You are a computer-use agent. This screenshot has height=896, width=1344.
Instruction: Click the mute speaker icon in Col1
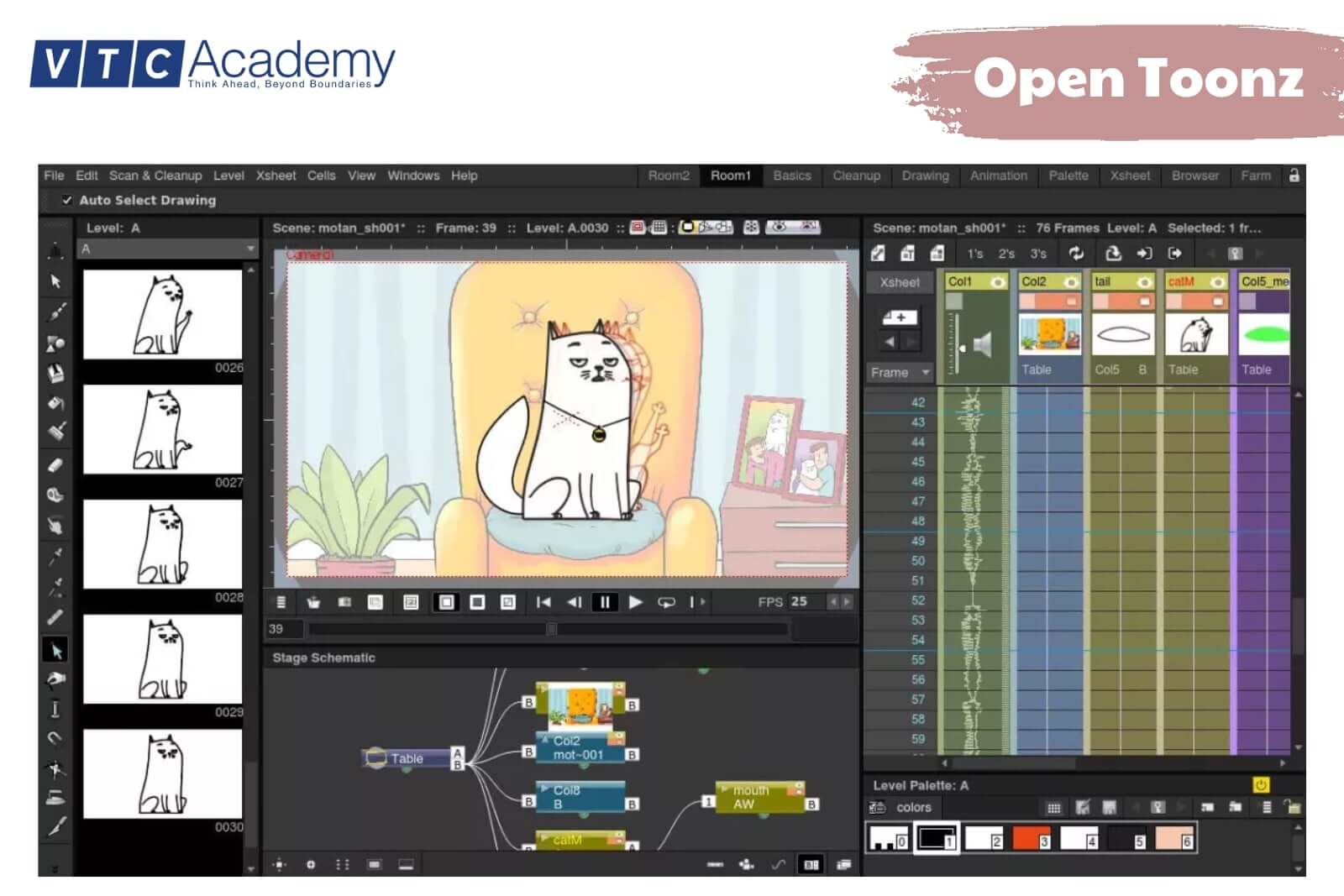point(983,344)
